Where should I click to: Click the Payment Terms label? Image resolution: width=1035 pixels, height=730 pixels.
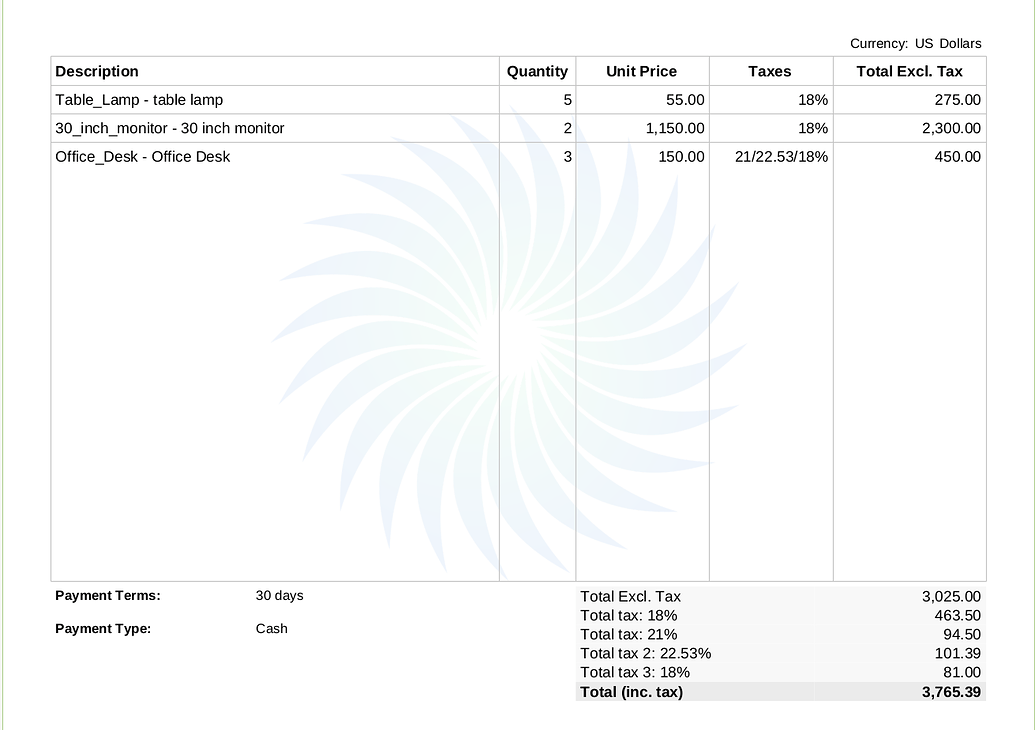[108, 595]
